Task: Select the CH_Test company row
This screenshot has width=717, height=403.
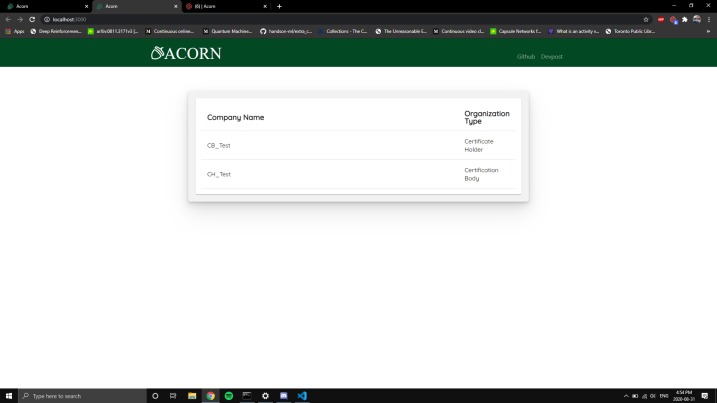Action: click(358, 174)
